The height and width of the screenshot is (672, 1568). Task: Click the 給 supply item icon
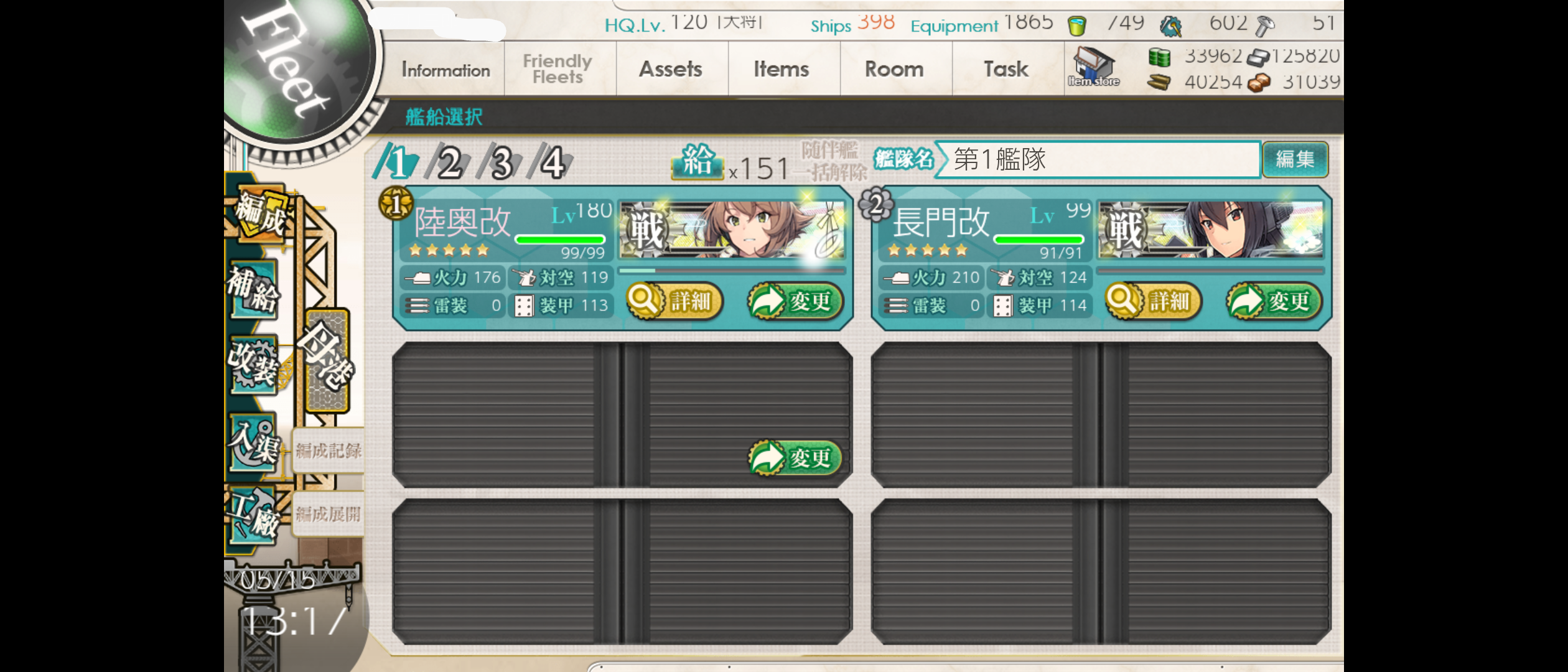[697, 161]
